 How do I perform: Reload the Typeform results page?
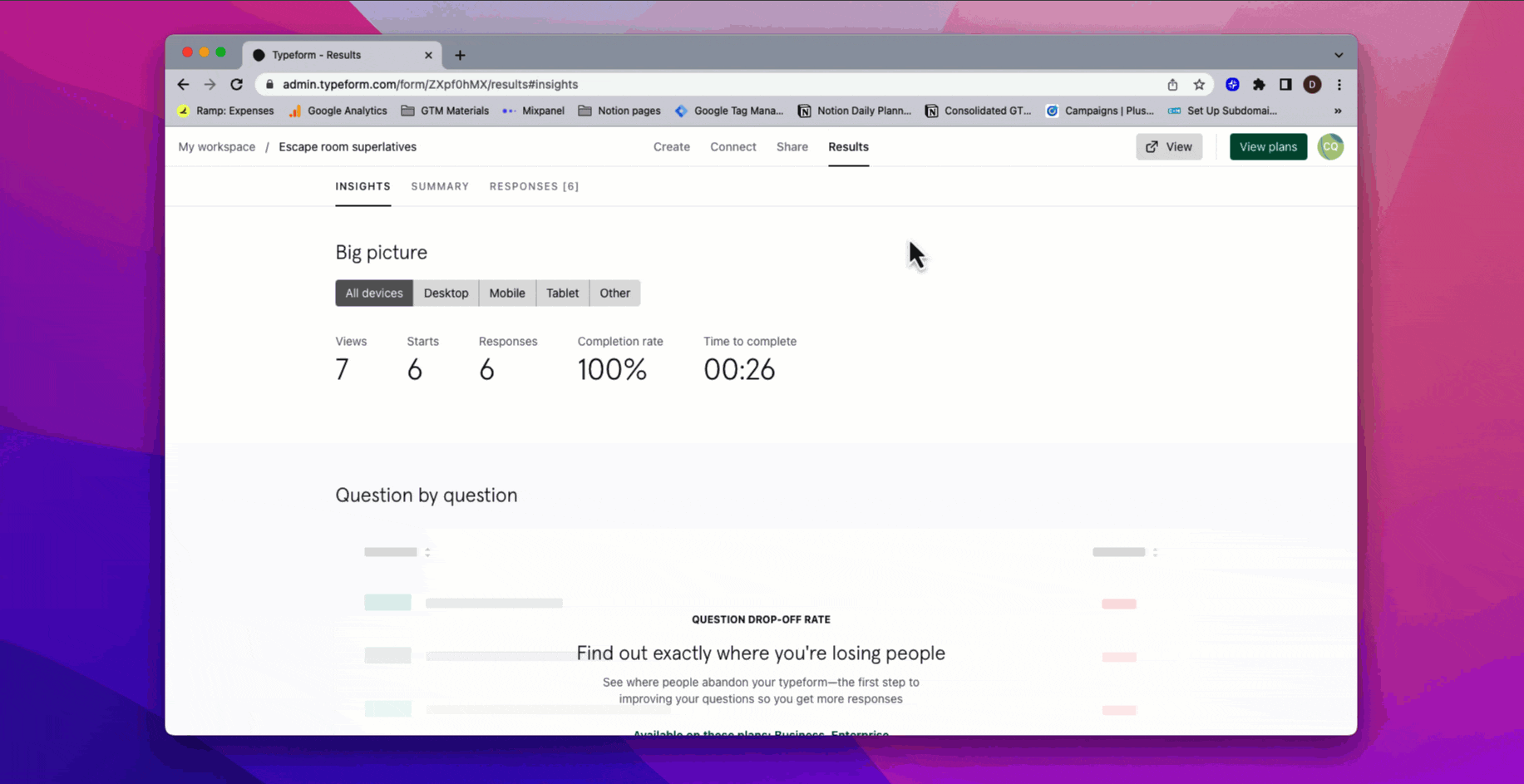(x=236, y=84)
